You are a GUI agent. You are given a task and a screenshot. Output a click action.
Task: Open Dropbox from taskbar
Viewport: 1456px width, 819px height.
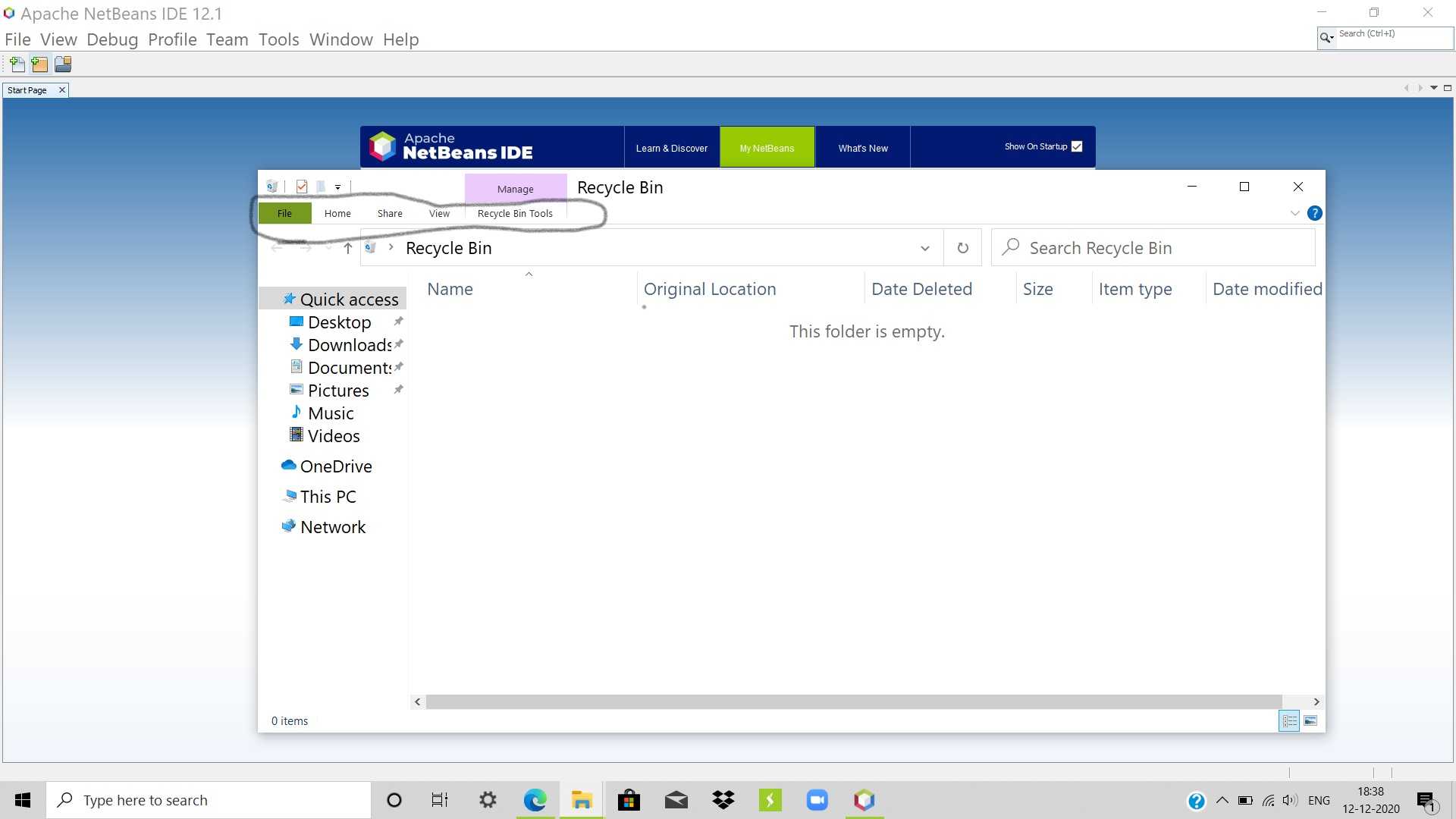click(x=723, y=800)
